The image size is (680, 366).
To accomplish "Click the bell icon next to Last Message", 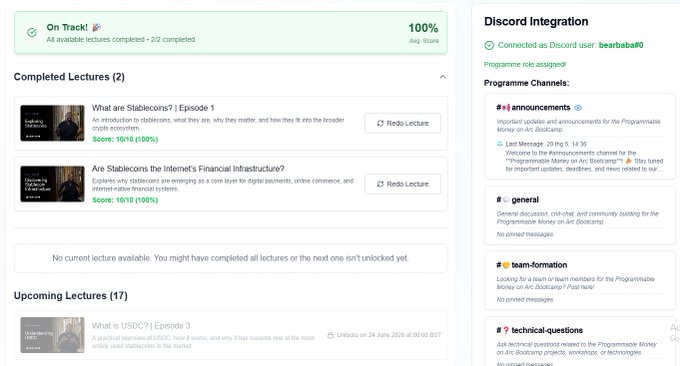I will tap(500, 144).
